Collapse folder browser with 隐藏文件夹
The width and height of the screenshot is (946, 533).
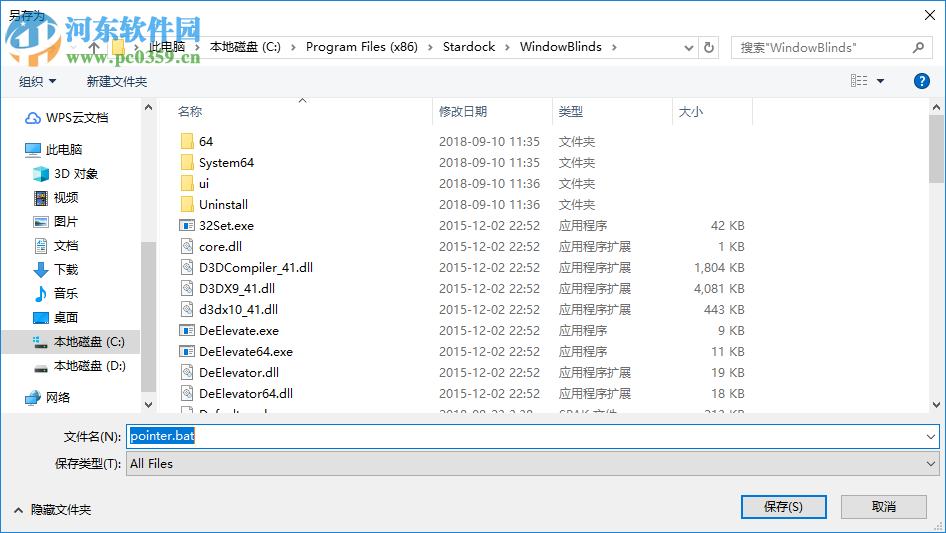[x=52, y=510]
